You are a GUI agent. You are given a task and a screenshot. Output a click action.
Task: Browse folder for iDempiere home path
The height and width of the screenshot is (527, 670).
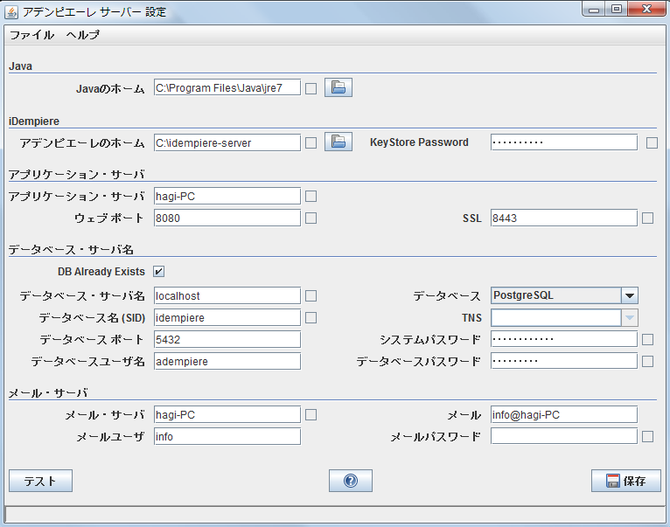[338, 142]
